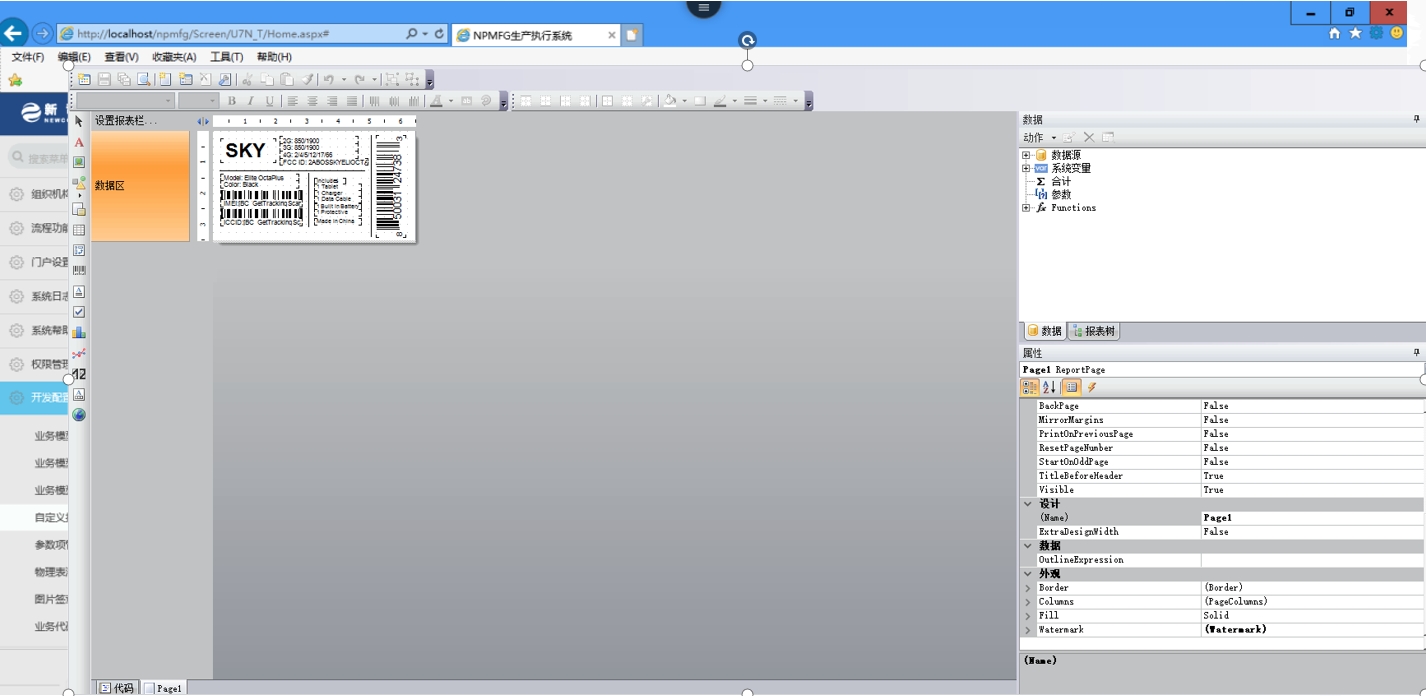Select the Table object tool
Viewport: 1426px width, 696px height.
click(79, 230)
